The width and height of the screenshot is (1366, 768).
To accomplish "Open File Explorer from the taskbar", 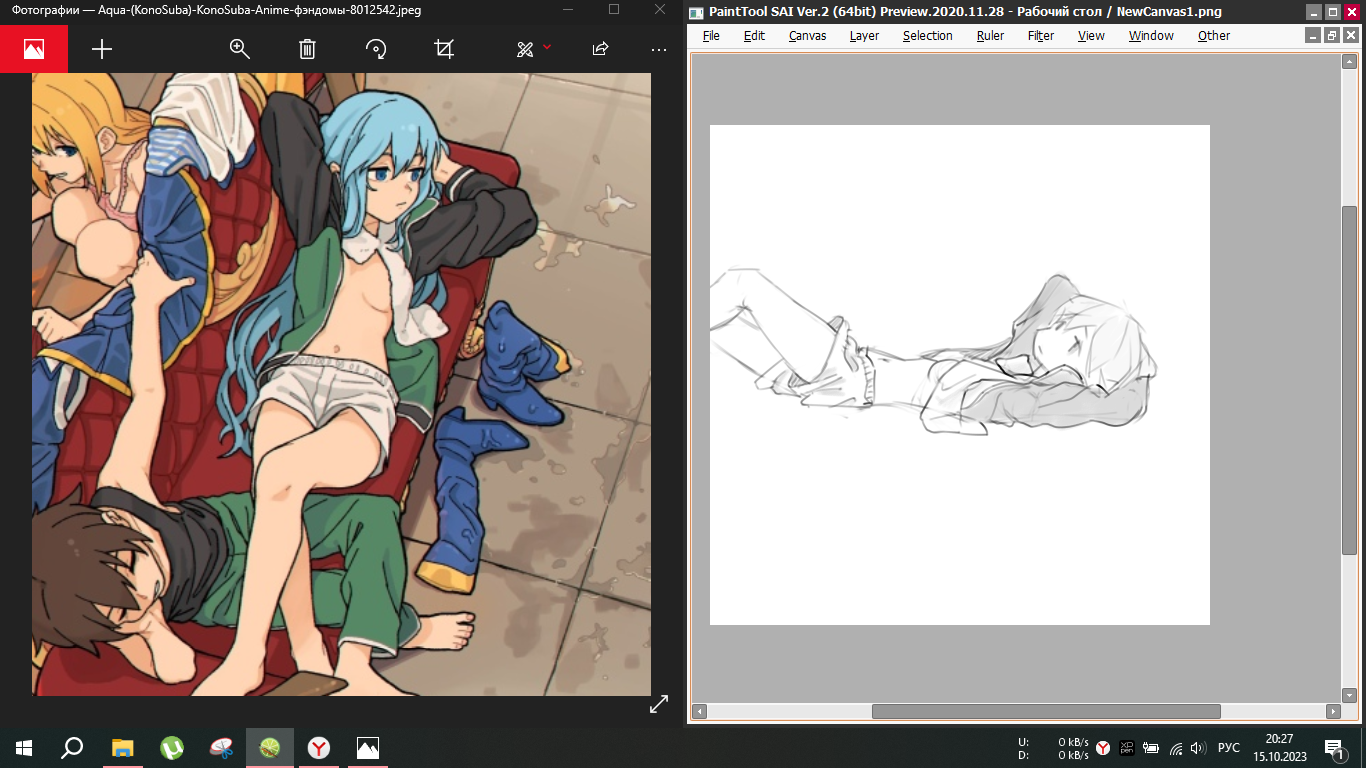I will pos(122,748).
